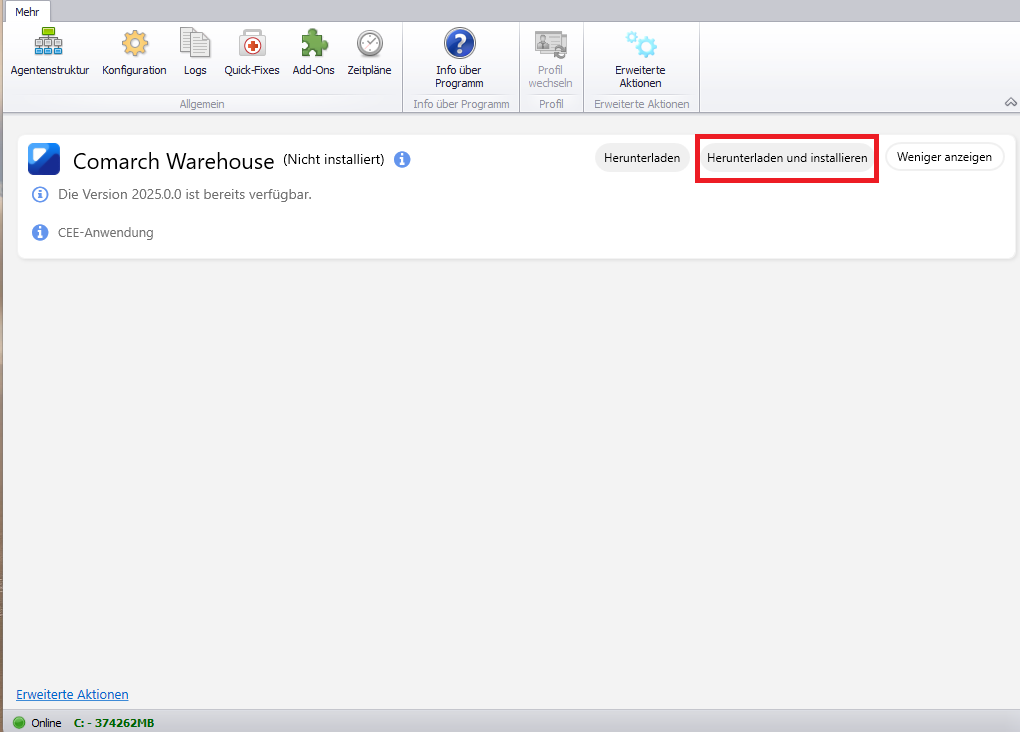Image resolution: width=1020 pixels, height=732 pixels.
Task: Click the C: - 374262MB disk space text
Action: tap(114, 723)
